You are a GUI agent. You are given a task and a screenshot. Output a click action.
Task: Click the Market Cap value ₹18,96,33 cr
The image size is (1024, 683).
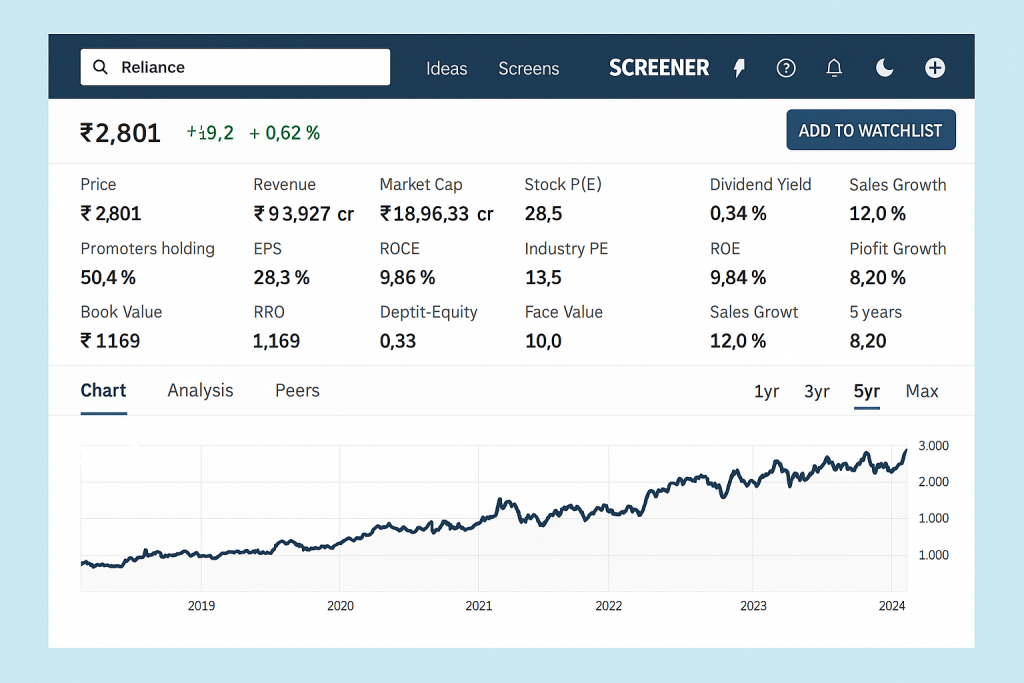pos(436,214)
